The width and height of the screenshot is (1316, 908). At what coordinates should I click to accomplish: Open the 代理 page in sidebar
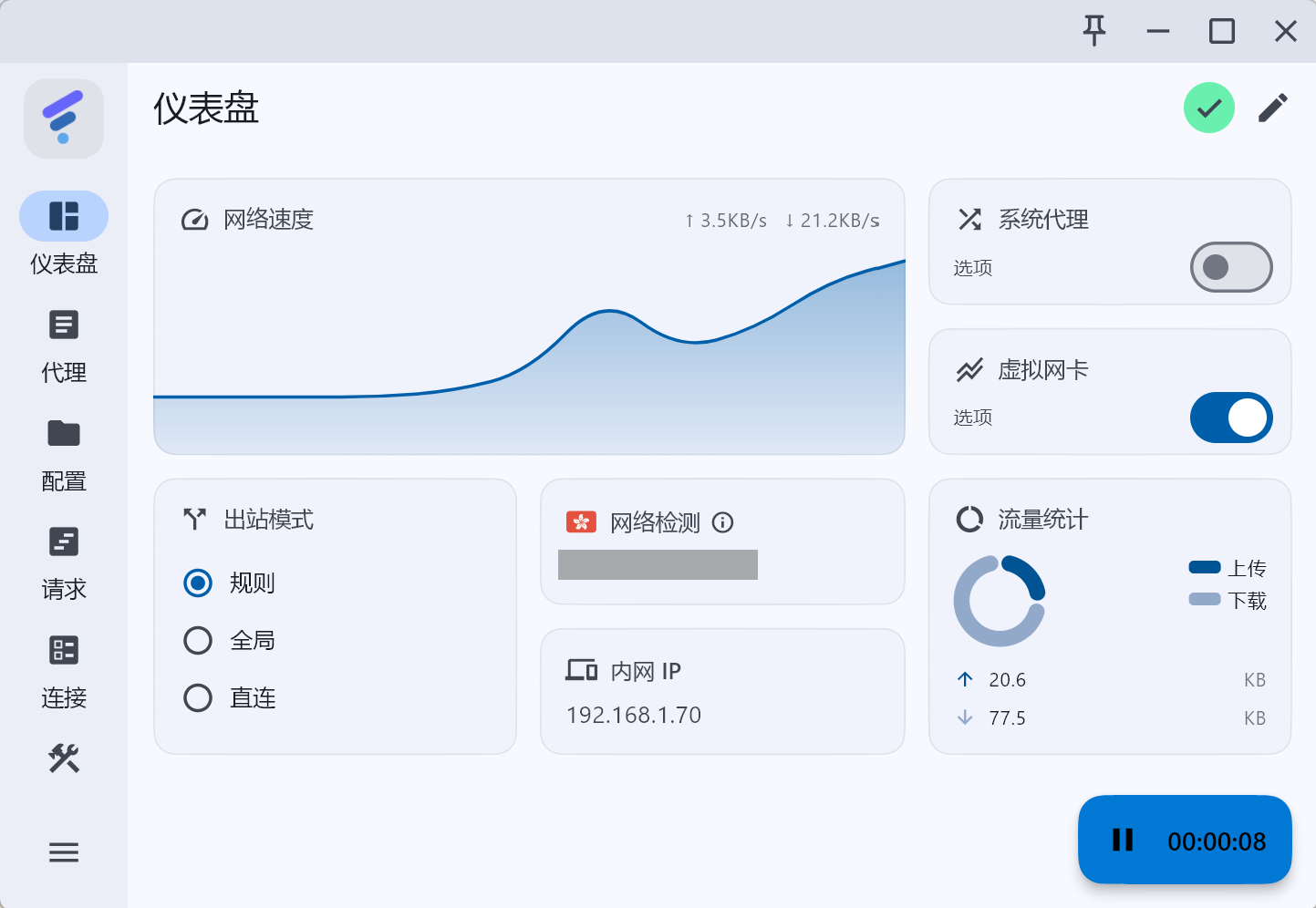(x=64, y=346)
